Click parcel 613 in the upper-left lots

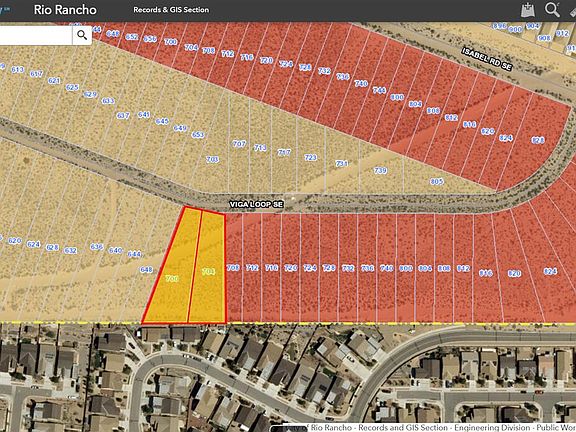tap(17, 69)
